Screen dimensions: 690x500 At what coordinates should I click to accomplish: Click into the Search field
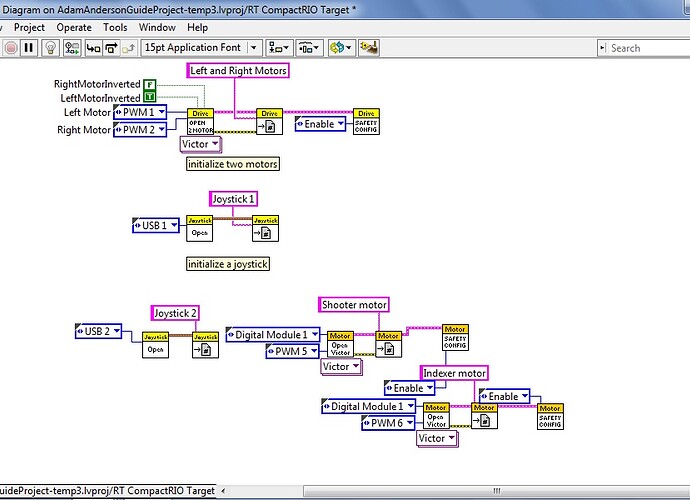649,48
